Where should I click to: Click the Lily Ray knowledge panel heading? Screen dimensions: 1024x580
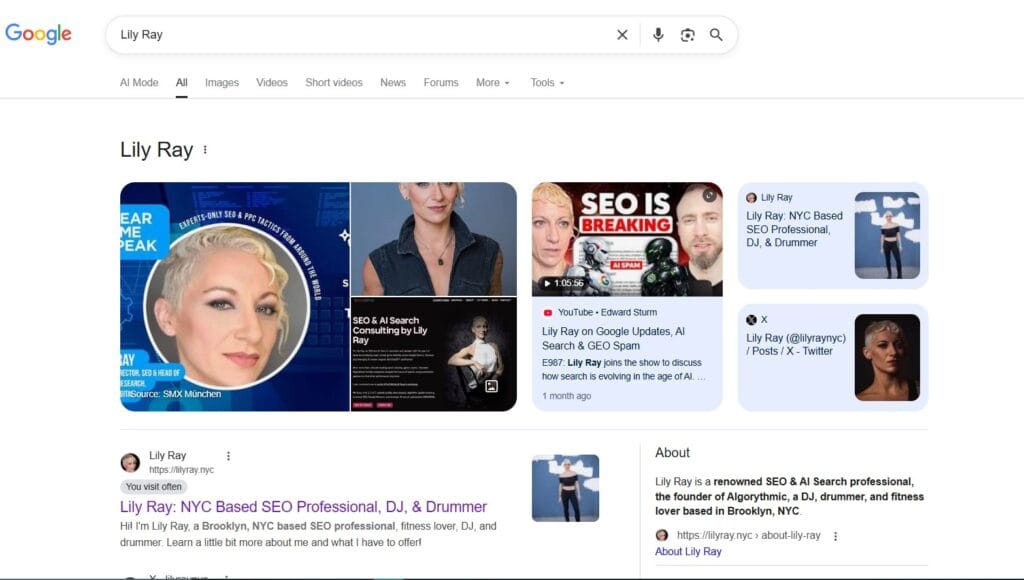[157, 150]
